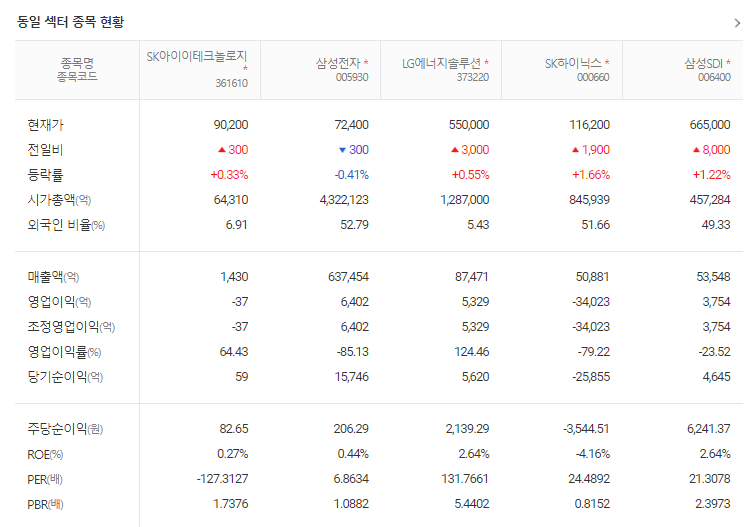Click the current price 550,000

tap(469, 125)
